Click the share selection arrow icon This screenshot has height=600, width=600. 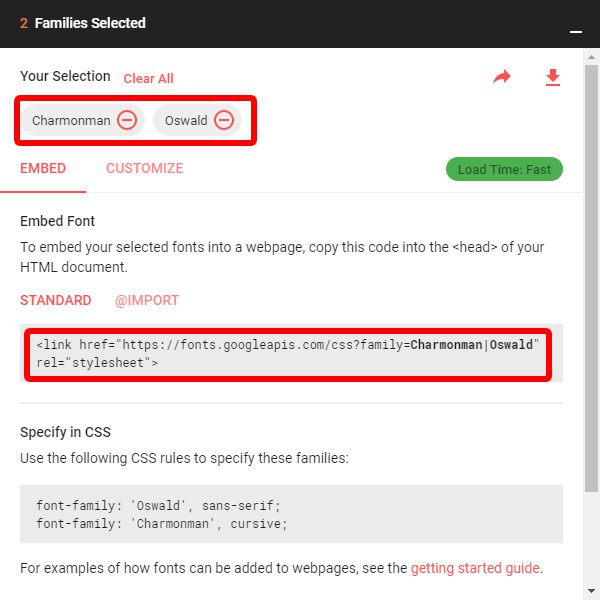click(502, 77)
